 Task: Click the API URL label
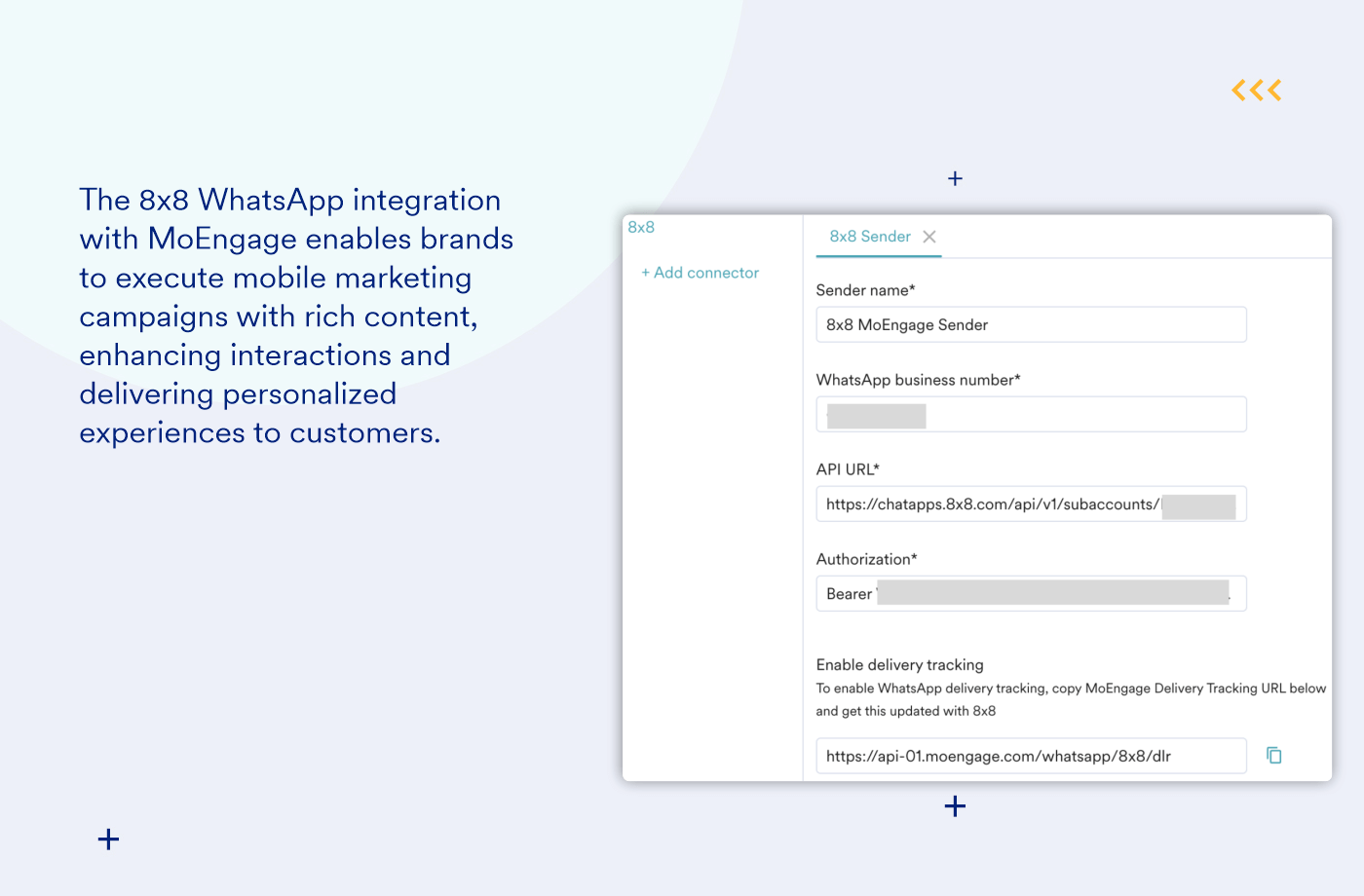[x=848, y=469]
